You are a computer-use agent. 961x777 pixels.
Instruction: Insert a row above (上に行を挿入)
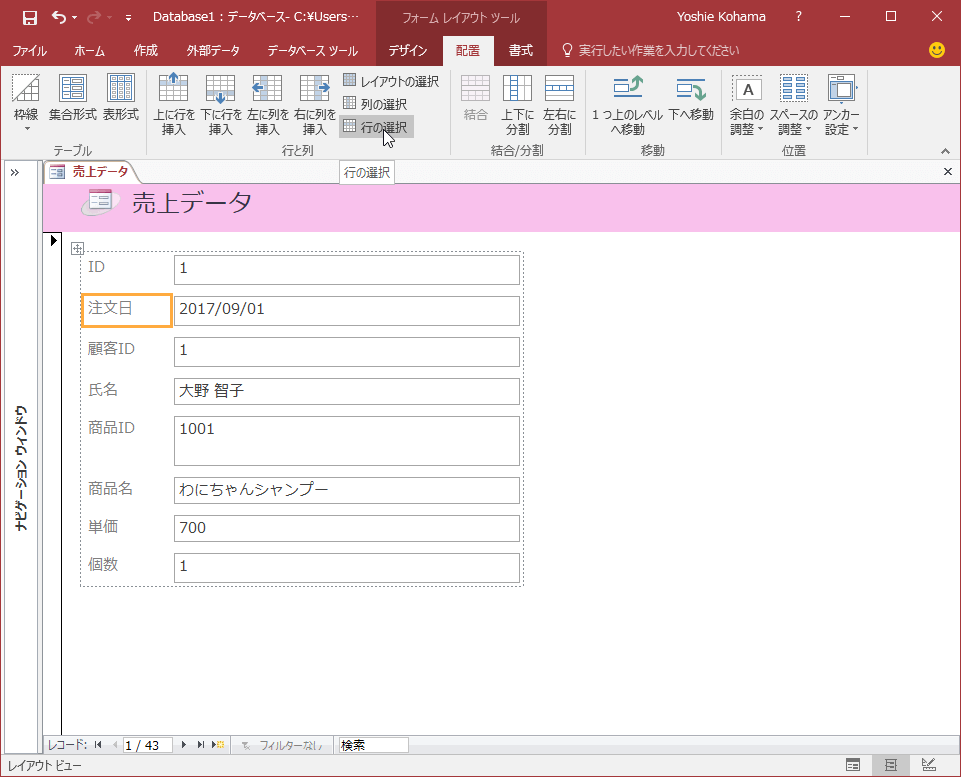coord(173,104)
